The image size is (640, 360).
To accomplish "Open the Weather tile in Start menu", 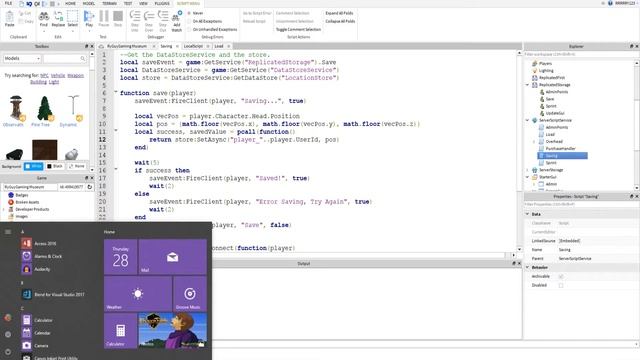I will [138, 293].
